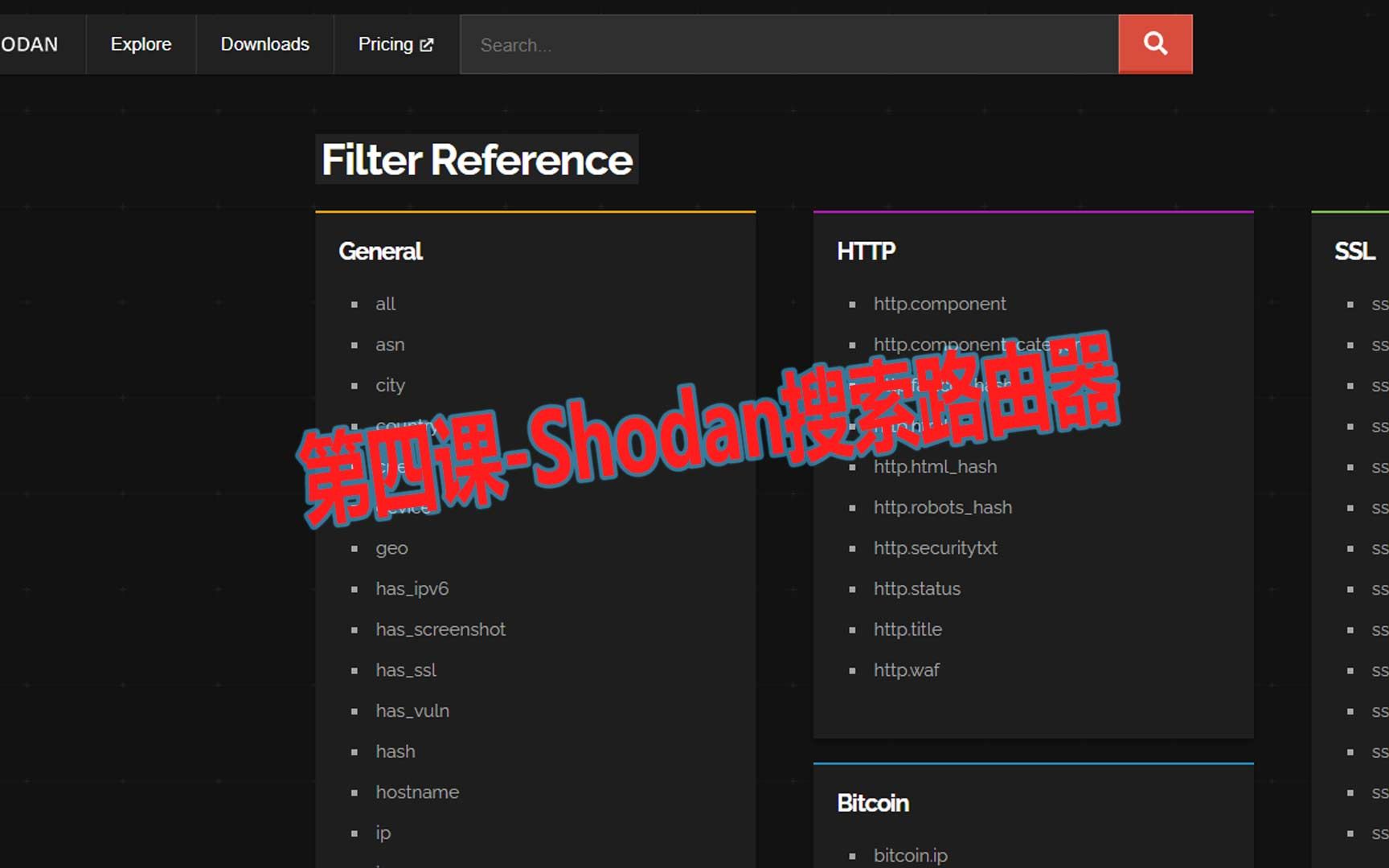Open the 'city' filter link
This screenshot has width=1389, height=868.
point(390,386)
